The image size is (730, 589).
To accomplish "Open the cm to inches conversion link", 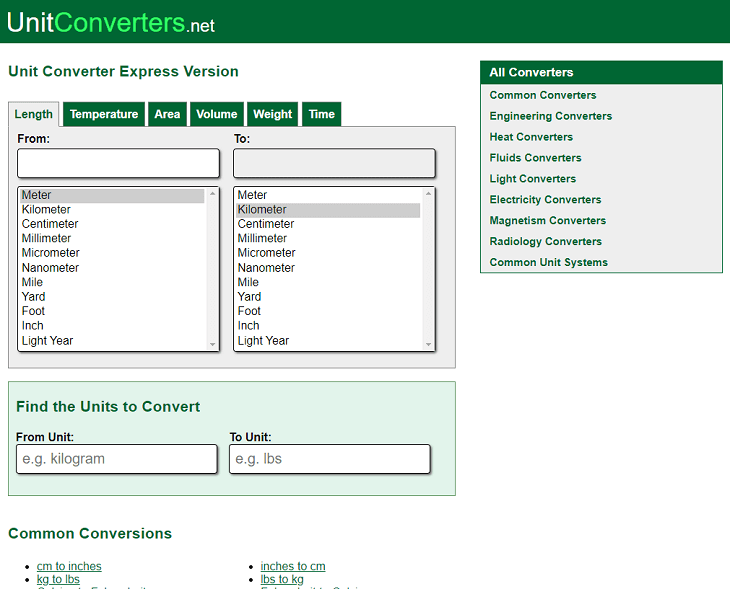I will [69, 566].
